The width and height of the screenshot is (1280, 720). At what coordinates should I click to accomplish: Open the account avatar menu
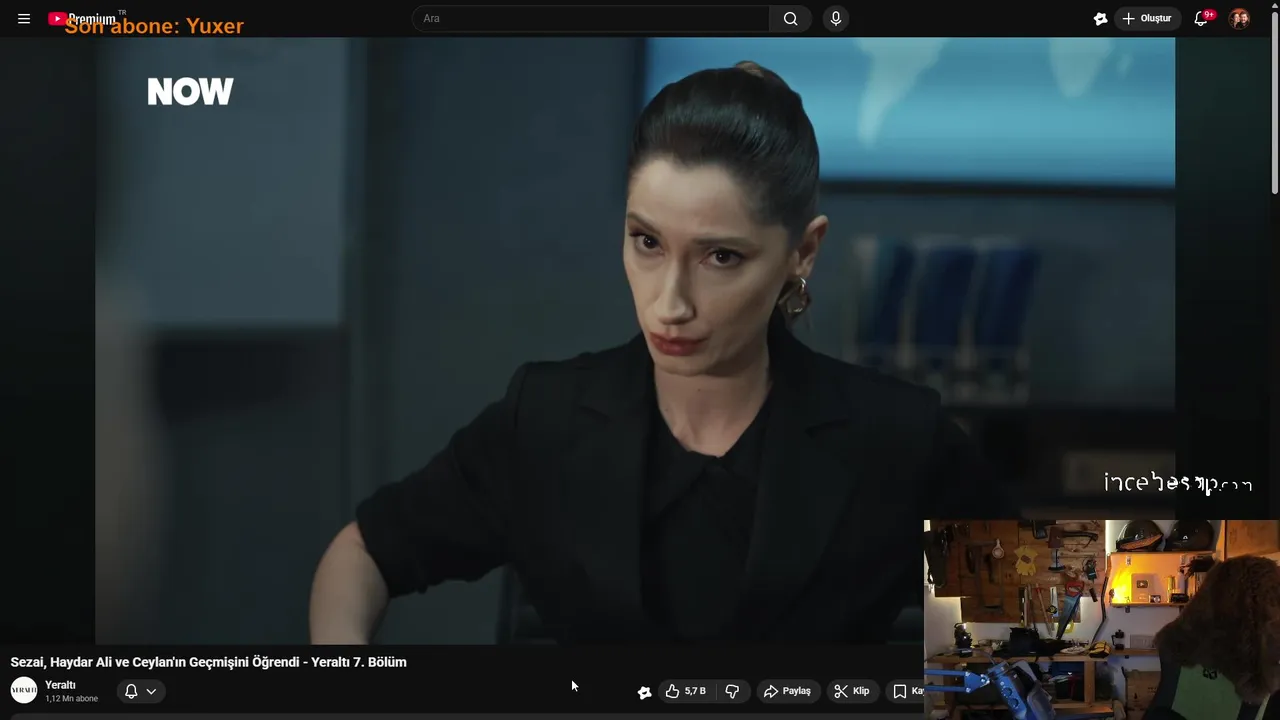click(x=1239, y=19)
